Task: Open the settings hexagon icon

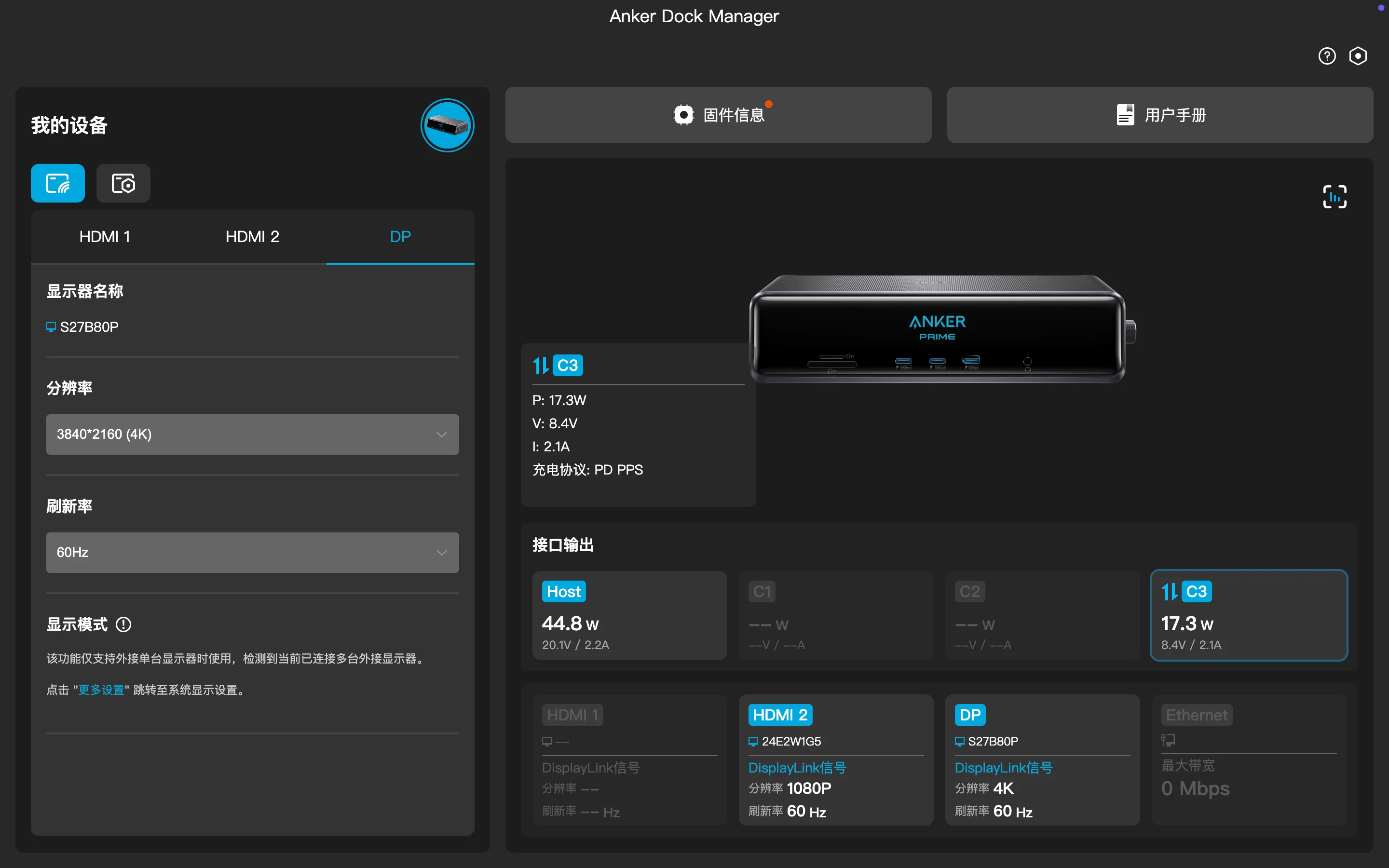Action: (1358, 55)
